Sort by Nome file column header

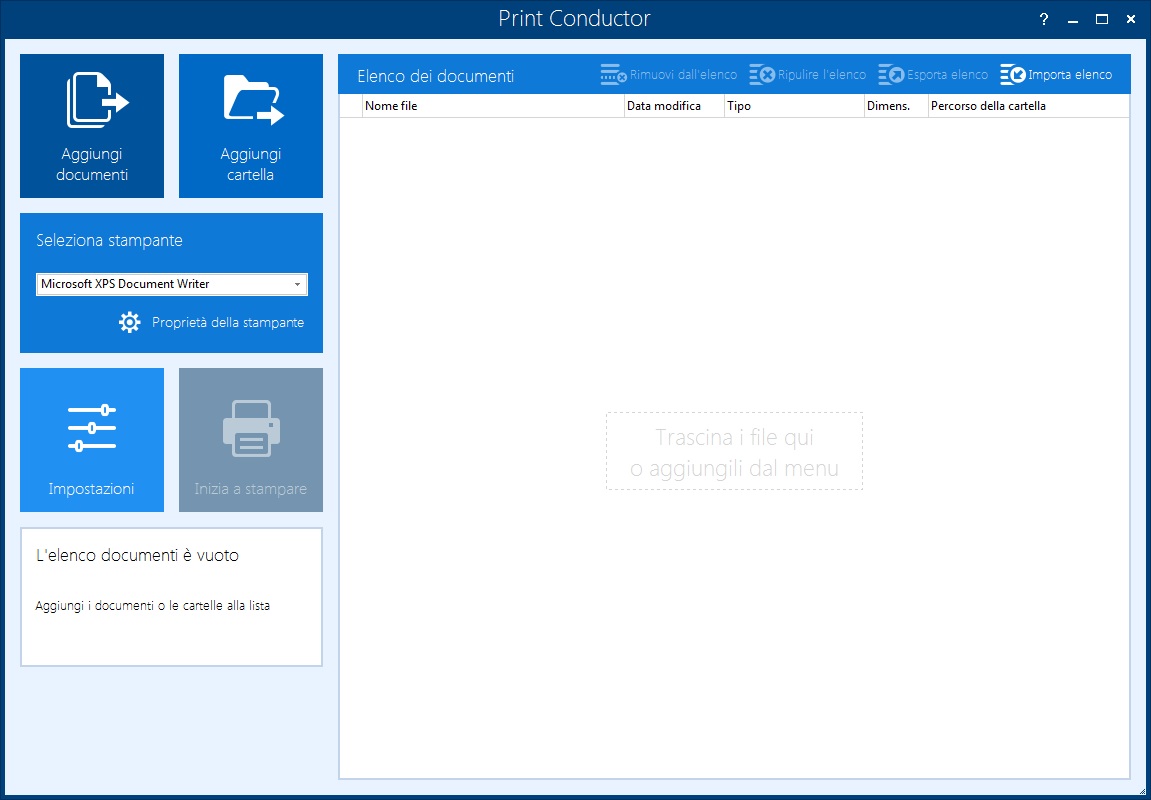(x=493, y=106)
